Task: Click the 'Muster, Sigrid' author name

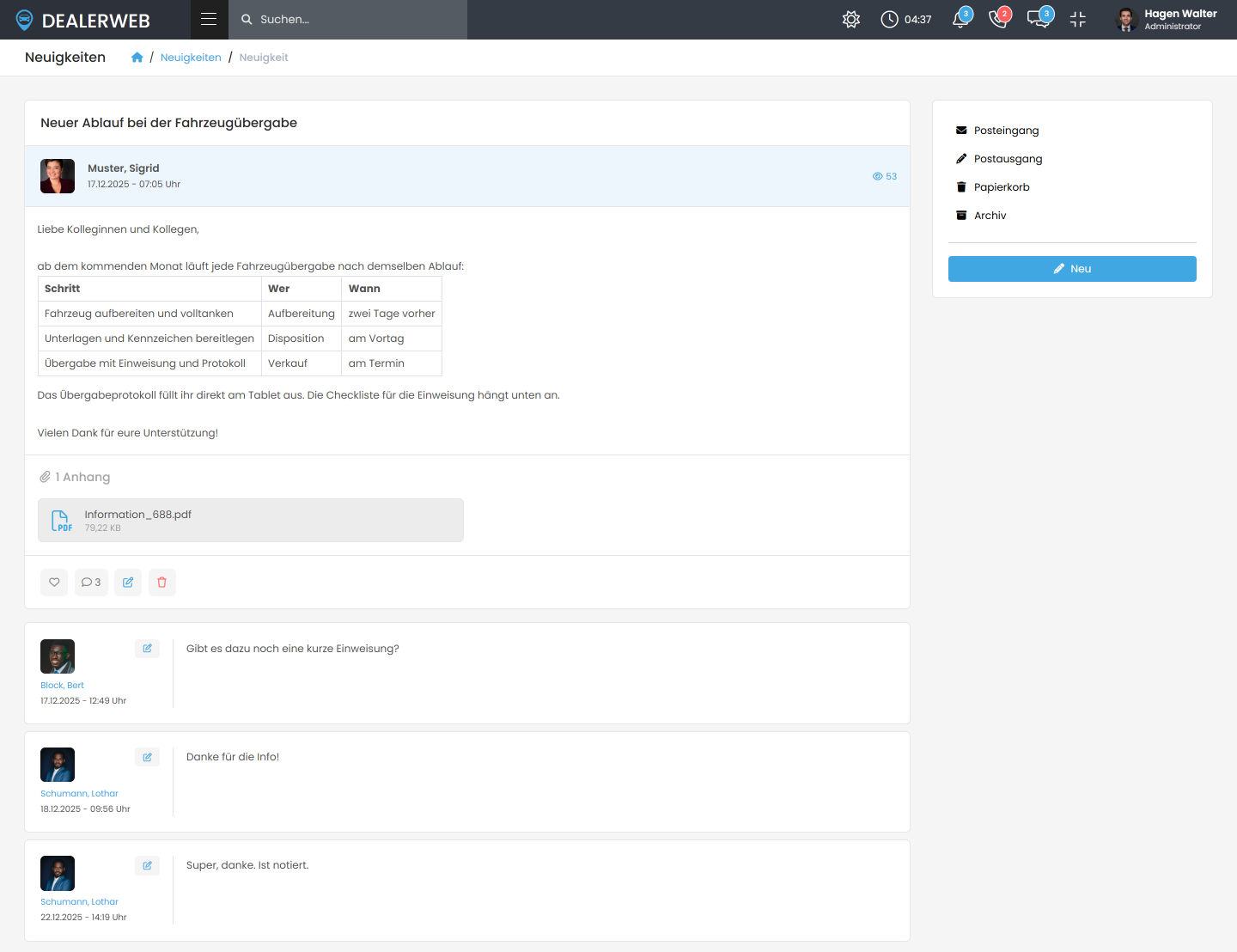Action: coord(123,168)
